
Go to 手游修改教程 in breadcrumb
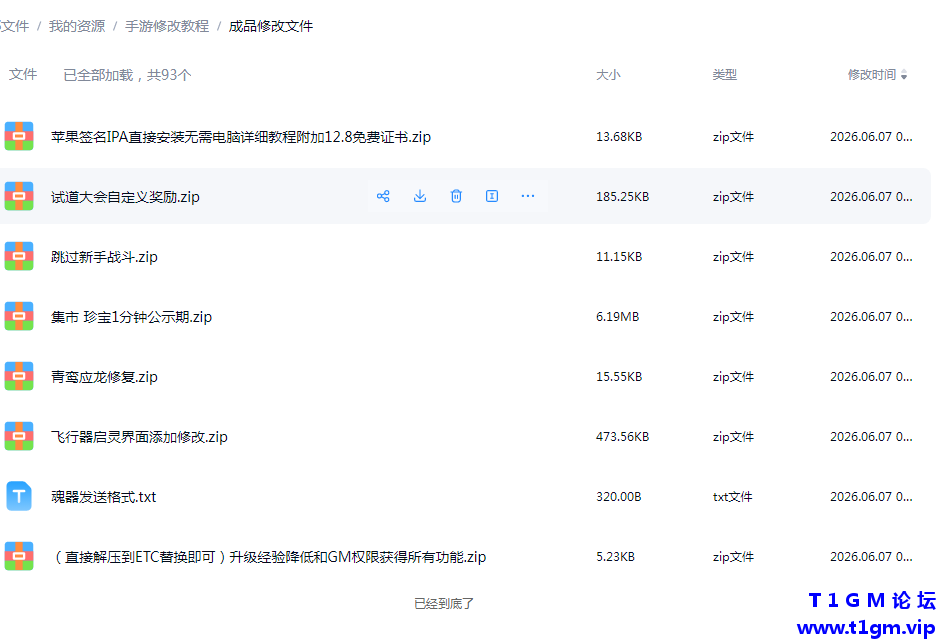point(167,26)
